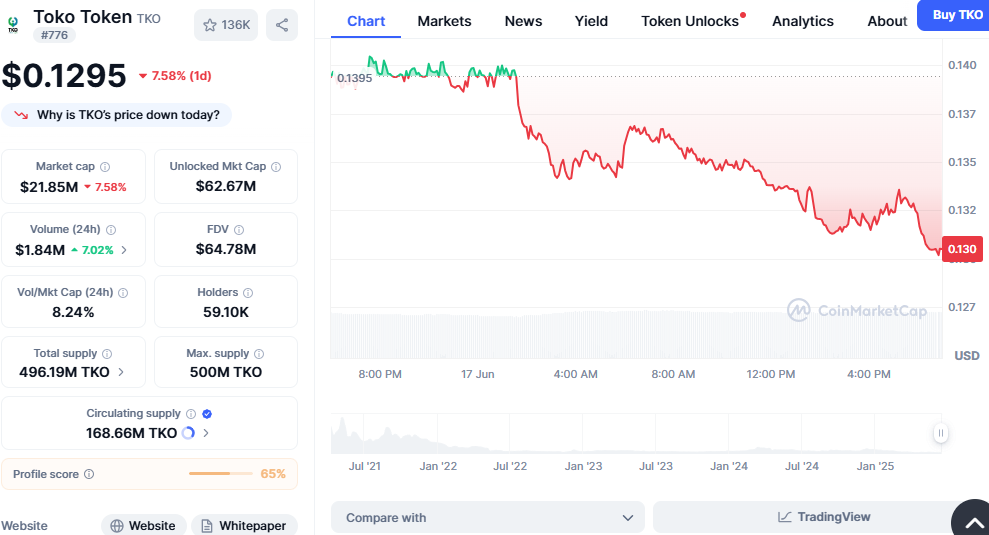This screenshot has width=989, height=535.
Task: Expand Total supply details chevron
Action: coord(121,372)
